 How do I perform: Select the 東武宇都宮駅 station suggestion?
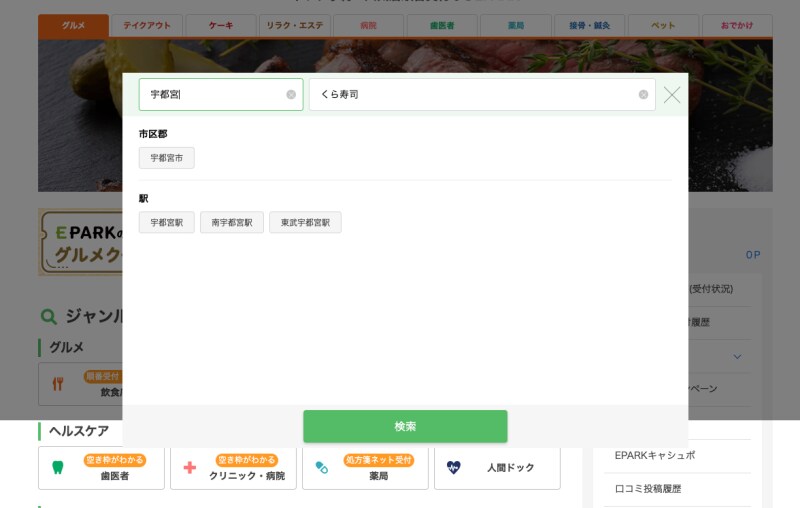point(305,222)
